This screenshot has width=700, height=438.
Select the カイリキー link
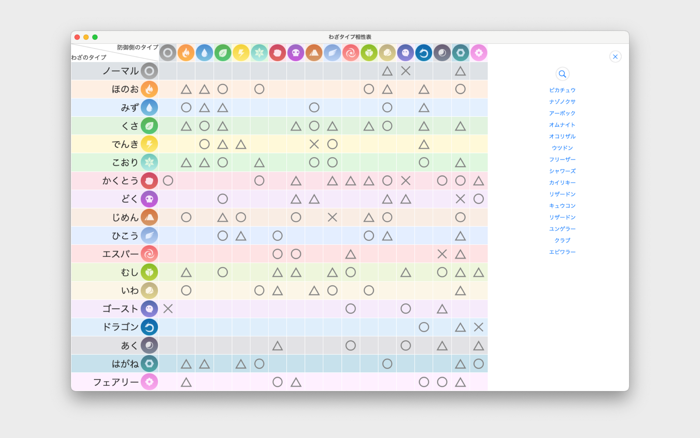pyautogui.click(x=562, y=183)
